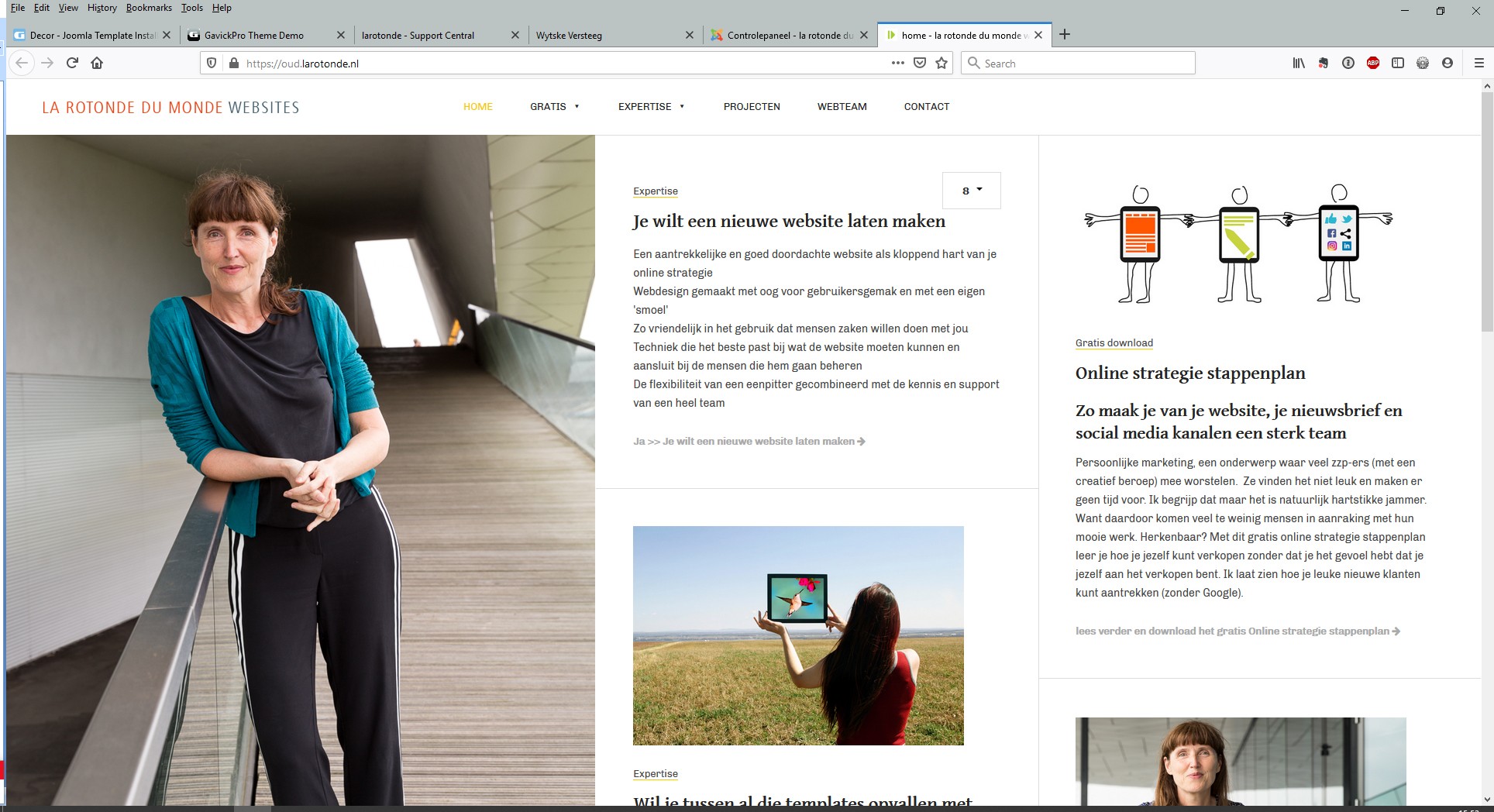Image resolution: width=1494 pixels, height=812 pixels.
Task: Follow the 'Ja >> Je wilt een nieuwe website' link
Action: tap(749, 442)
